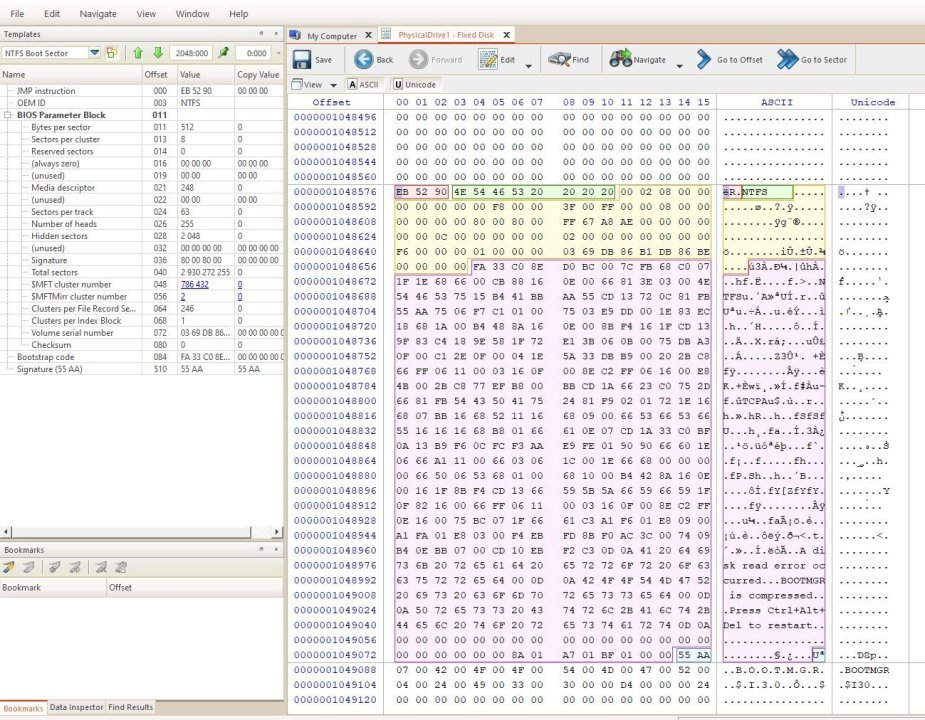The image size is (925, 720).
Task: Toggle the ASCII column display
Action: (x=365, y=85)
